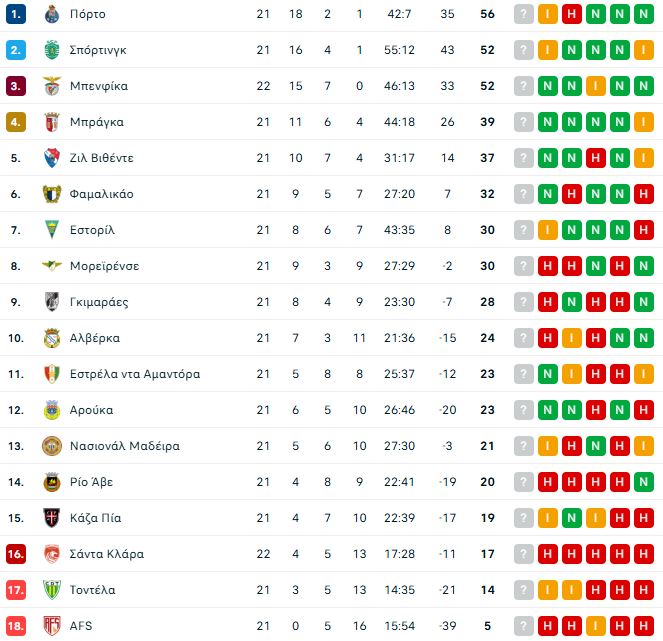
Task: Select the Ζιλ Βιθέντε team crest
Action: click(52, 158)
